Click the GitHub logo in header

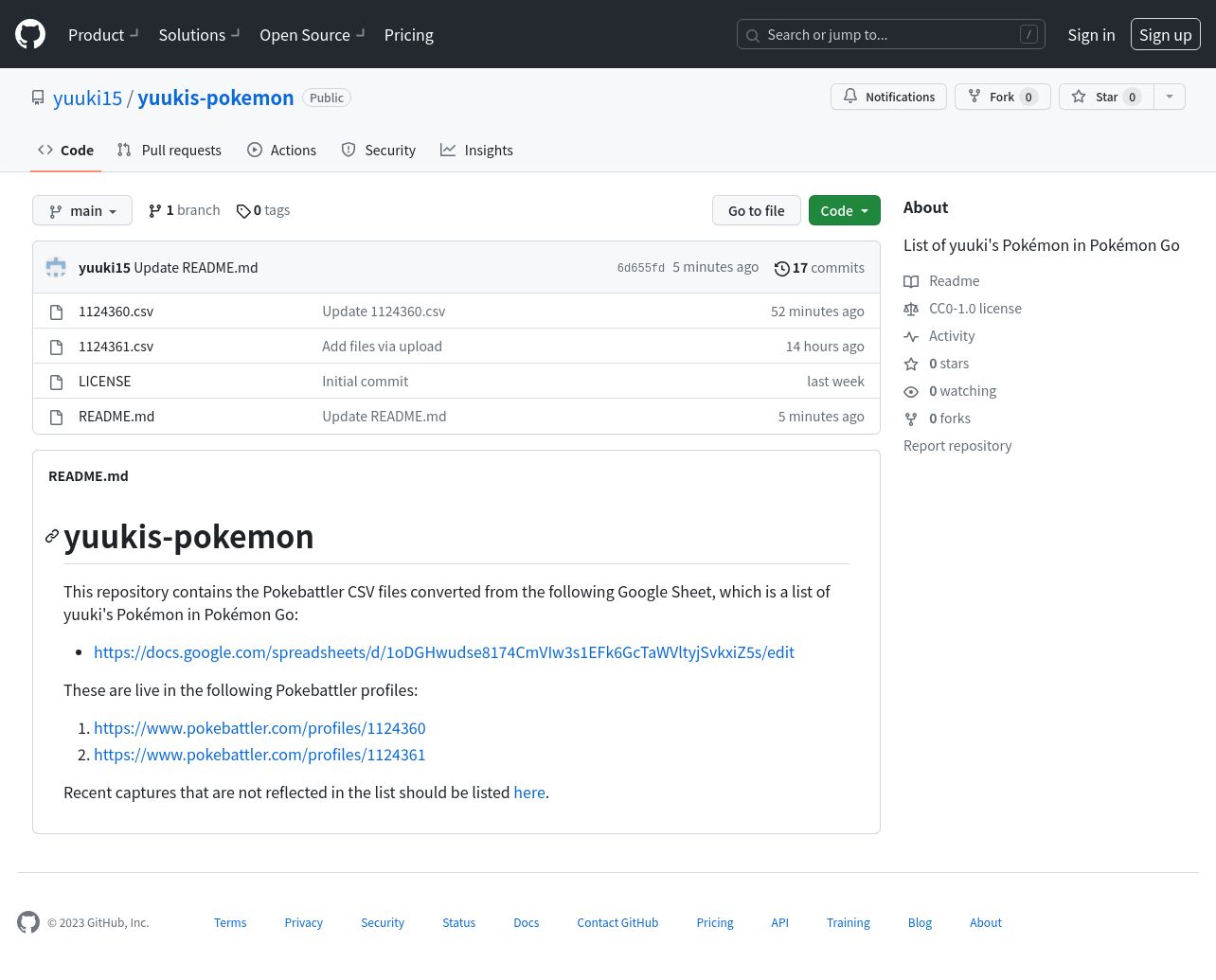point(30,34)
